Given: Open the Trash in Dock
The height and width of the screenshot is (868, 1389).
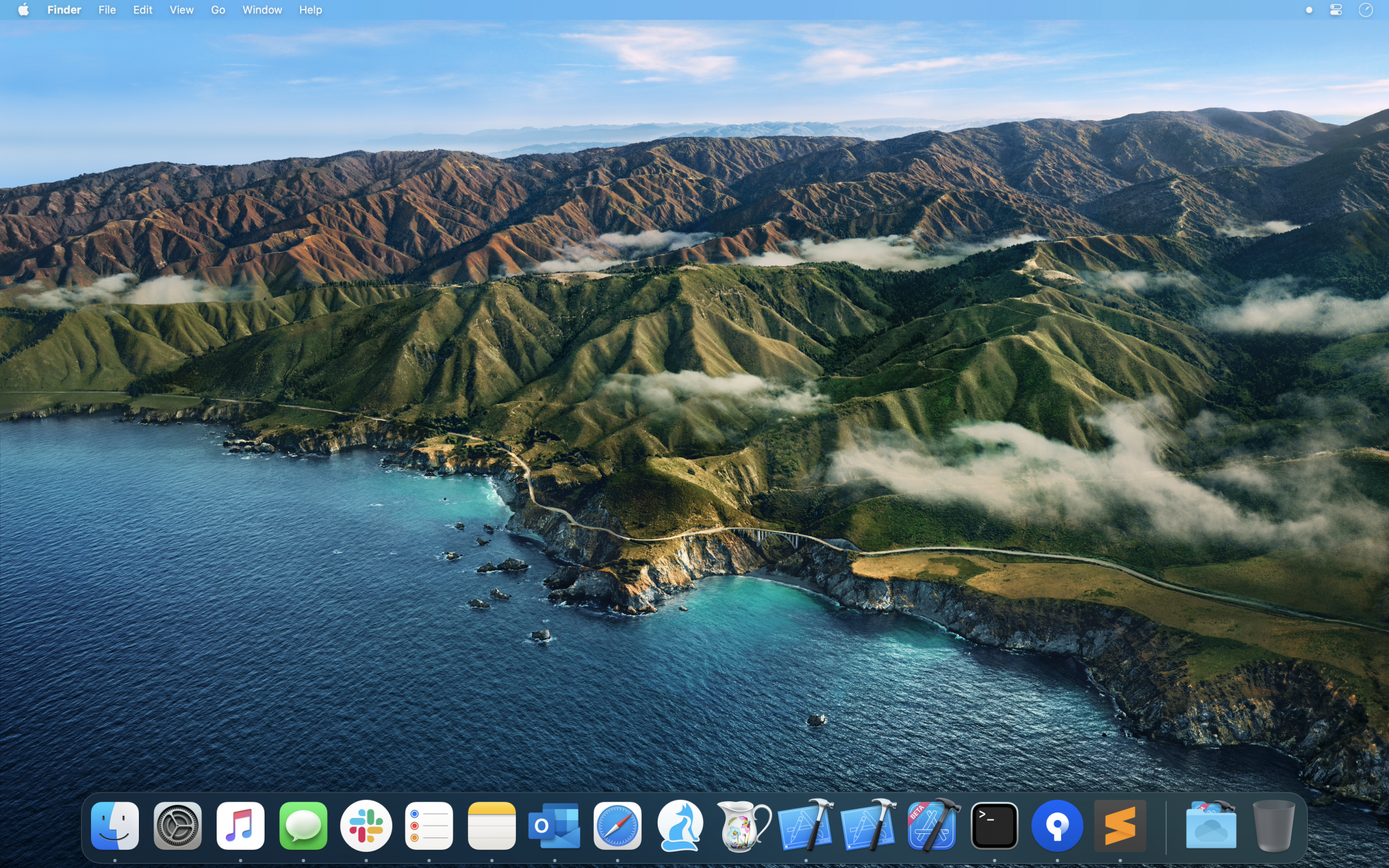Looking at the screenshot, I should click(x=1274, y=826).
